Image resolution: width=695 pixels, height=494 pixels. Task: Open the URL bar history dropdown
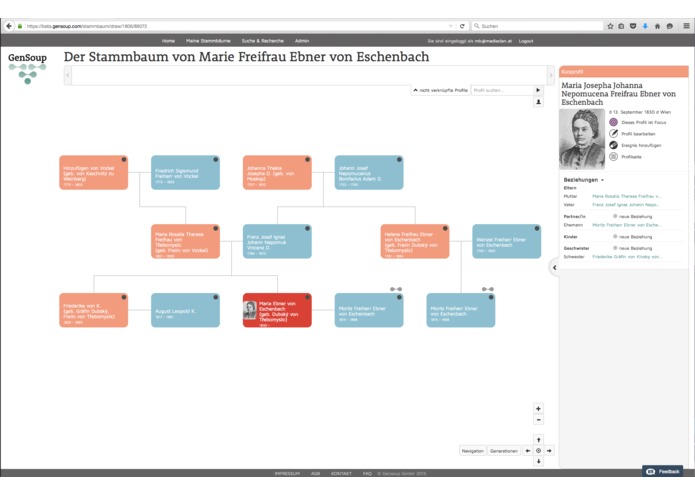click(x=451, y=26)
